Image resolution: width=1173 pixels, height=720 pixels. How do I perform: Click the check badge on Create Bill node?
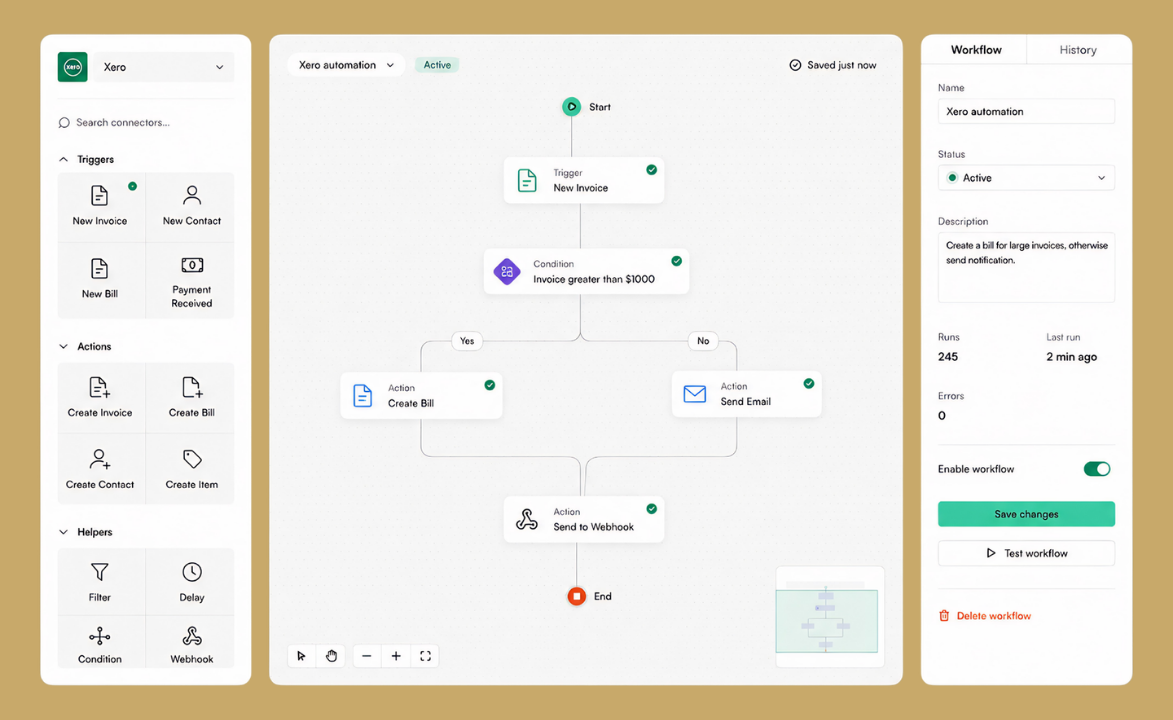coord(489,385)
